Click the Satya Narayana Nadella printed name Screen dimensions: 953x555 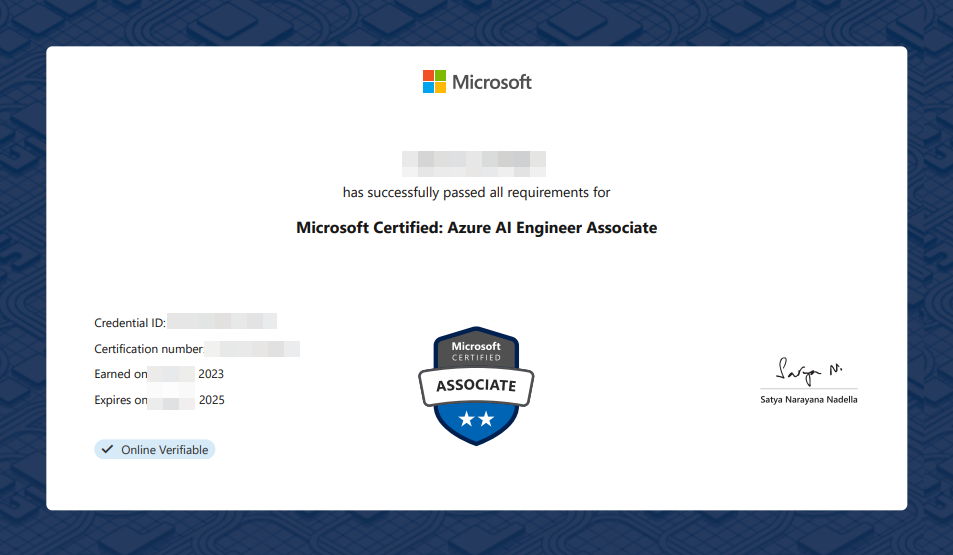pos(808,400)
